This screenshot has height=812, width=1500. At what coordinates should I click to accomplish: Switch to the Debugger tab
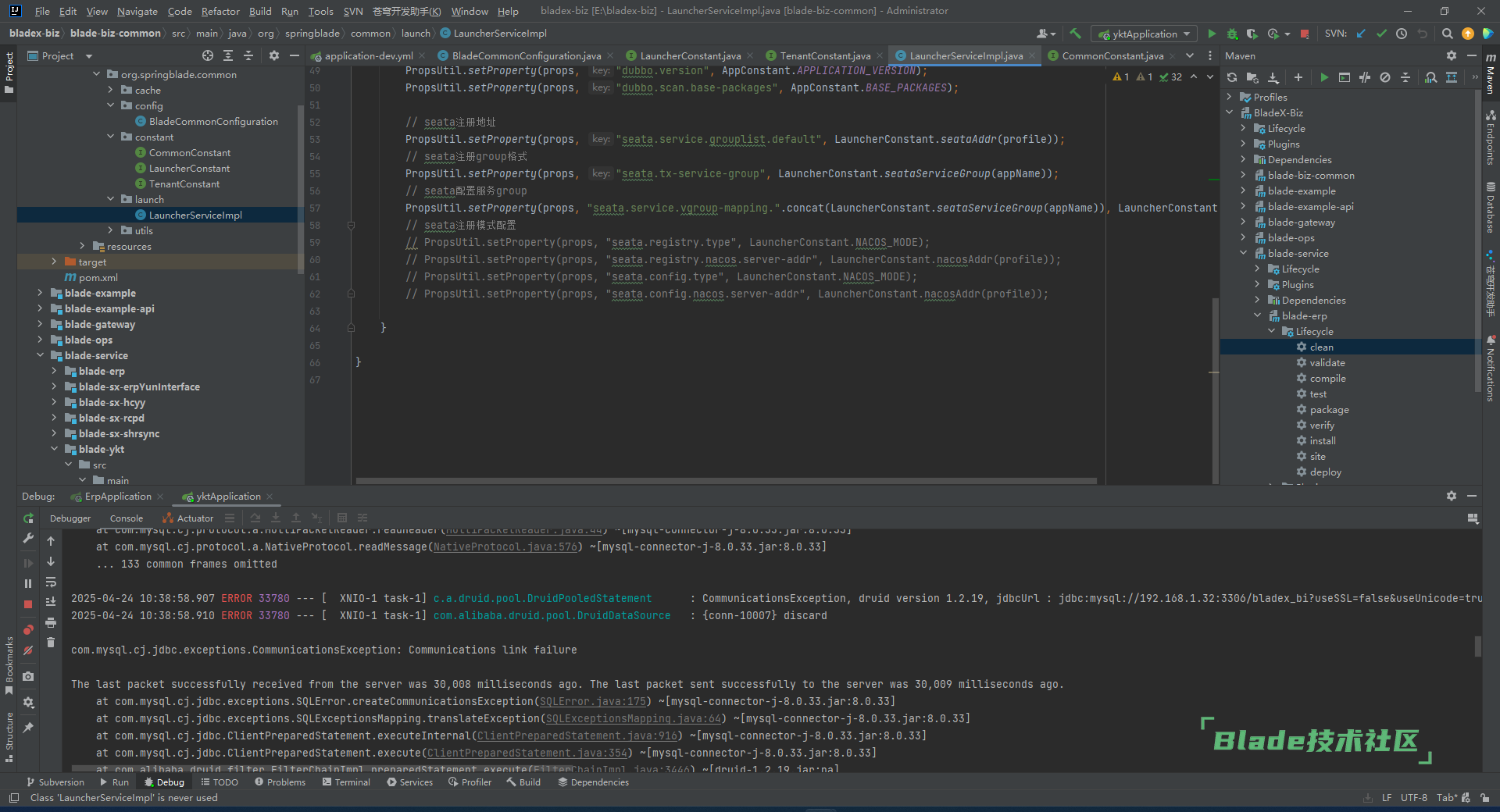[70, 518]
